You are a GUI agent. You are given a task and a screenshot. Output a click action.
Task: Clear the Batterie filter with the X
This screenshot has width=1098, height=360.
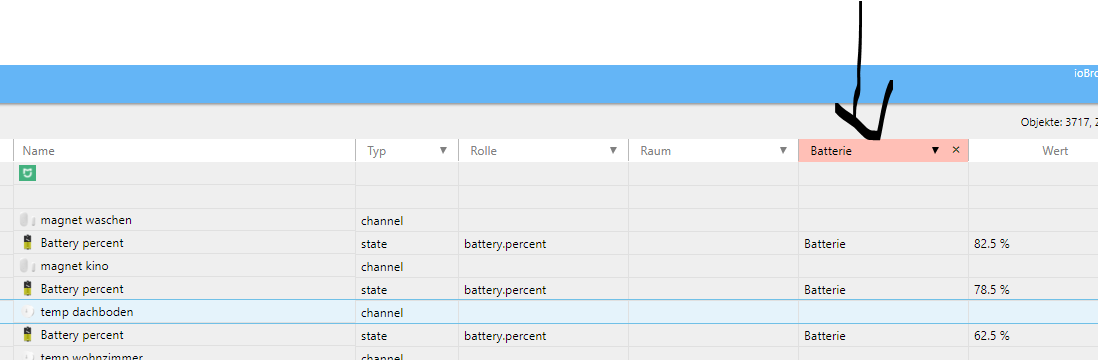[x=956, y=150]
